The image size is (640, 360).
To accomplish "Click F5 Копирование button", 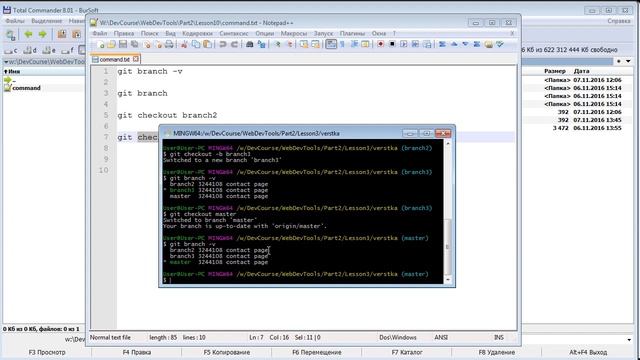I will point(227,352).
